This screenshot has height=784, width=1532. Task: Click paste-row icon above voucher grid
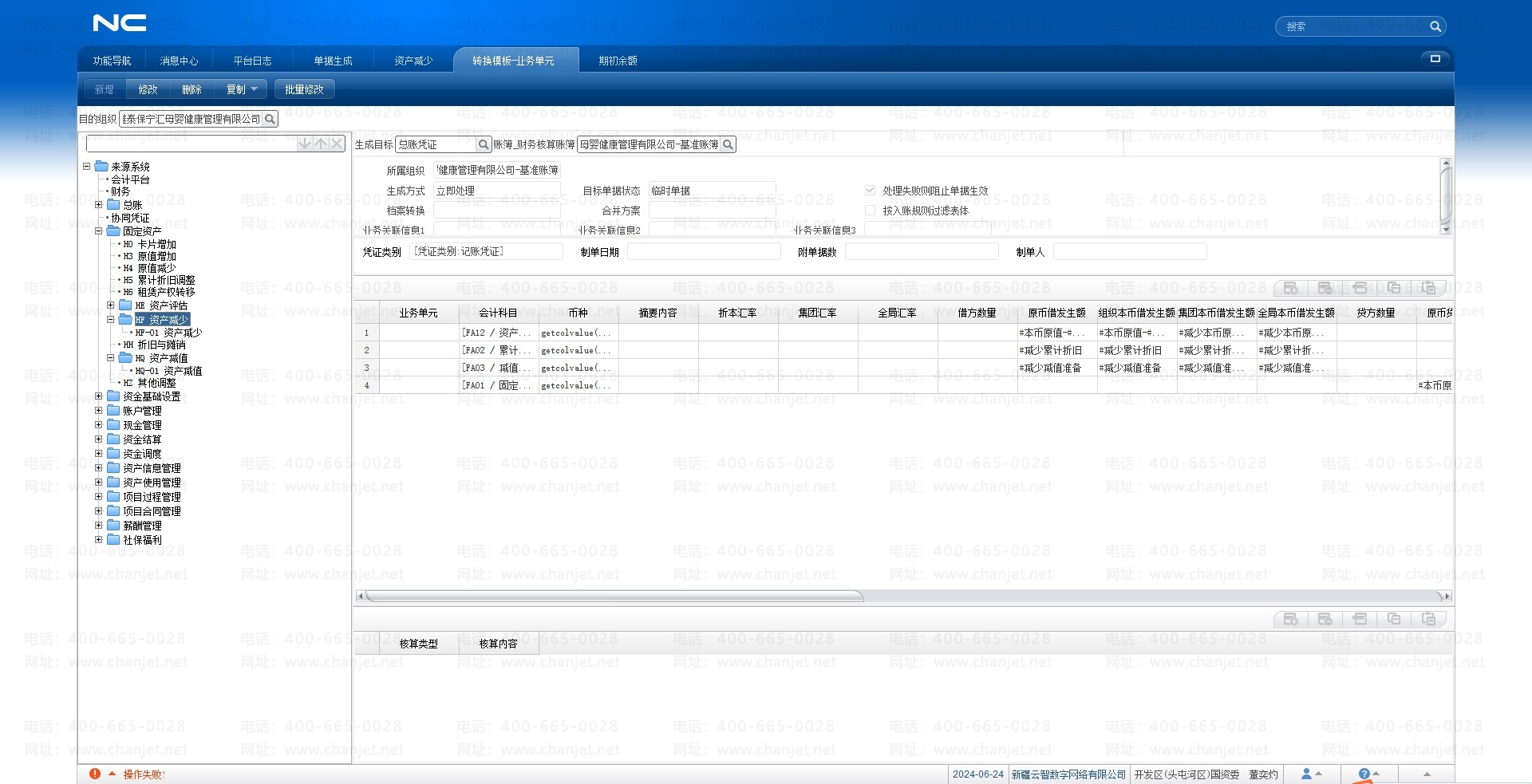tap(1429, 288)
